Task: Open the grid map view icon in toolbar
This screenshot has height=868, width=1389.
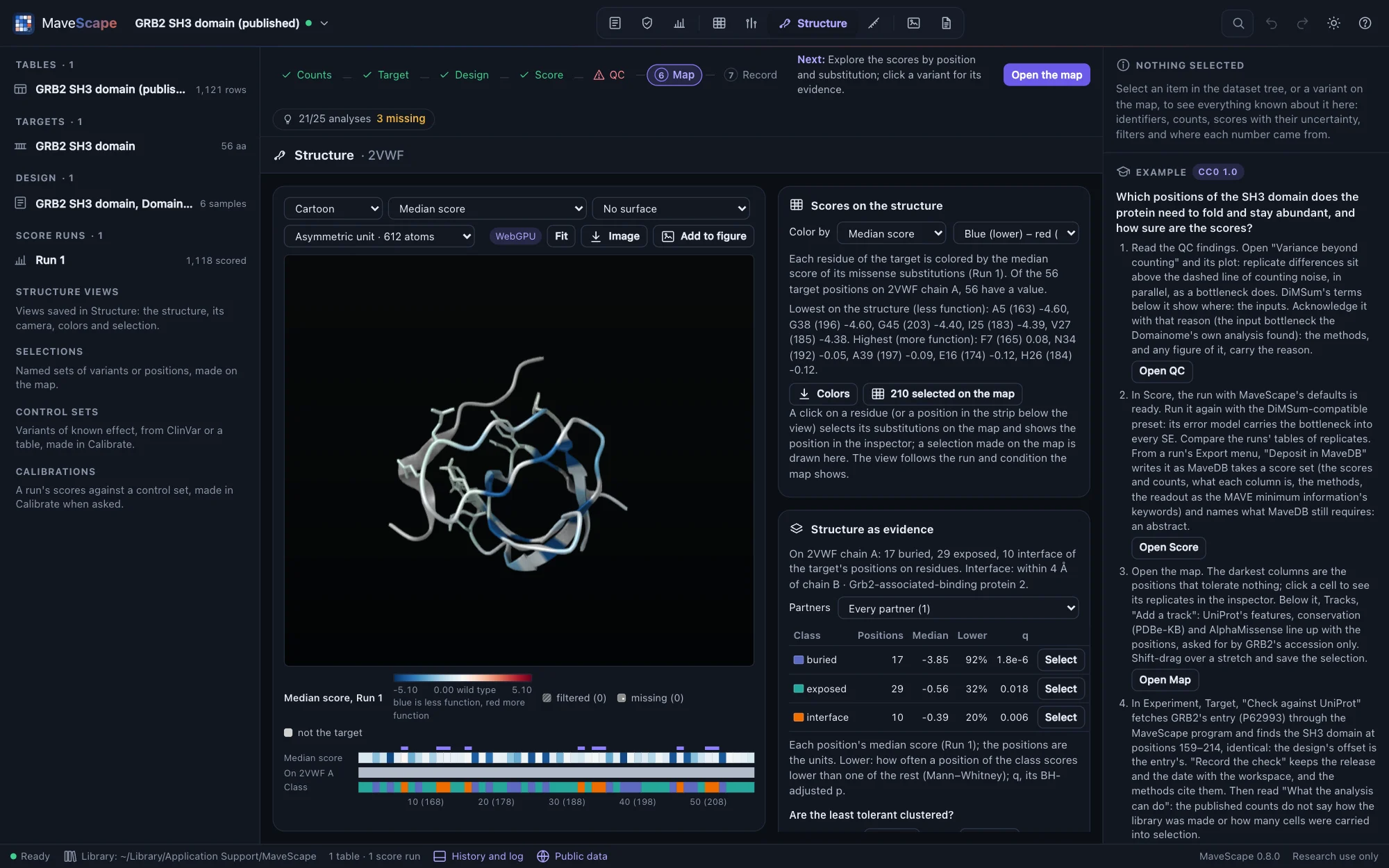Action: [x=719, y=23]
